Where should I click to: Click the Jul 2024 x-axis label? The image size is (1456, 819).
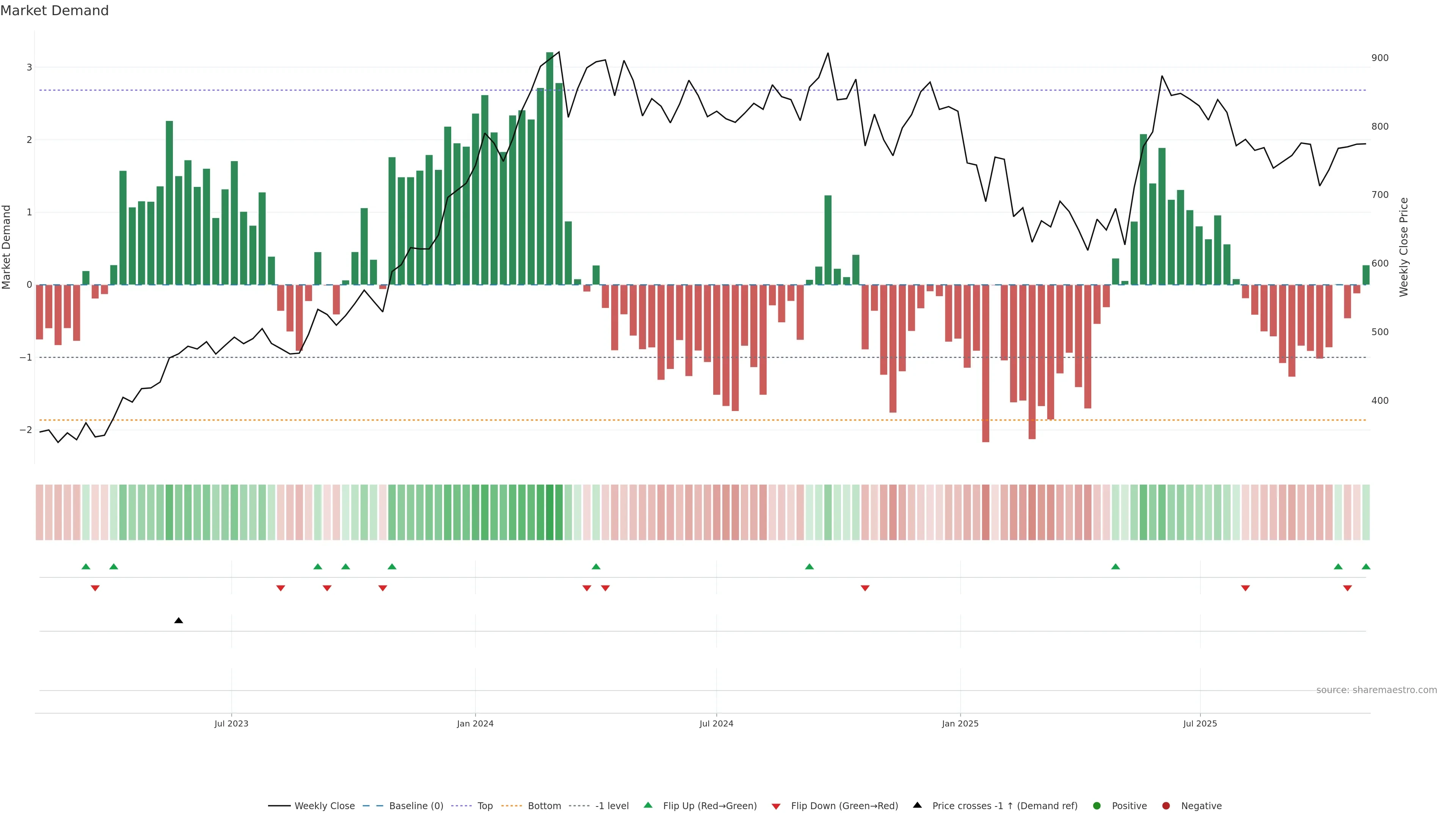(716, 723)
